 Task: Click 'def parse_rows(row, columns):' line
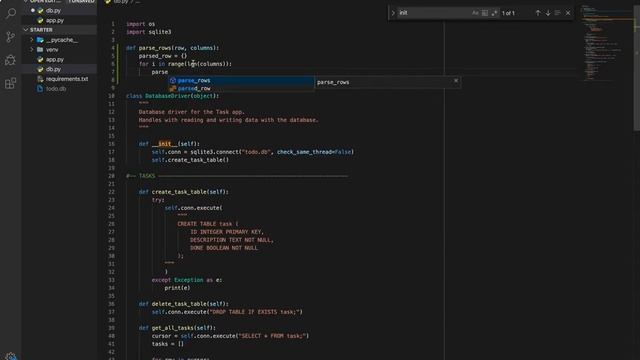point(172,48)
